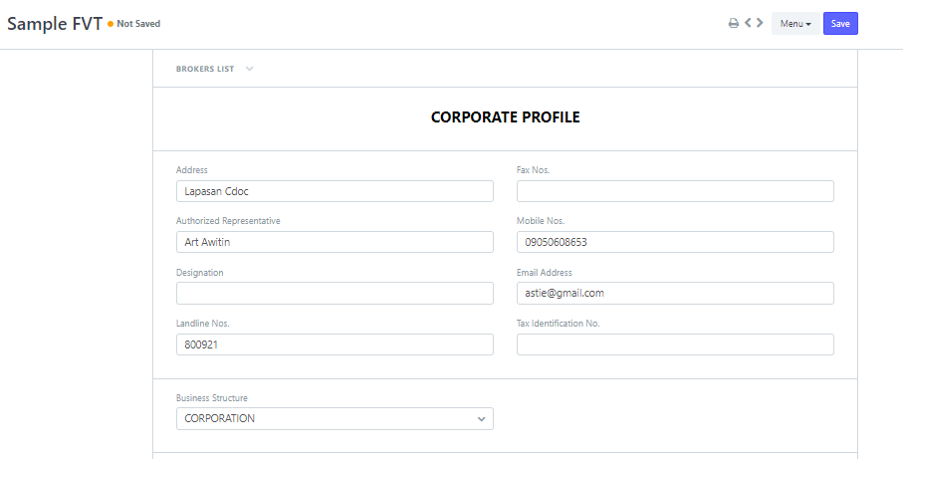Click the Business Structure label
The width and height of the screenshot is (926, 489).
point(212,398)
